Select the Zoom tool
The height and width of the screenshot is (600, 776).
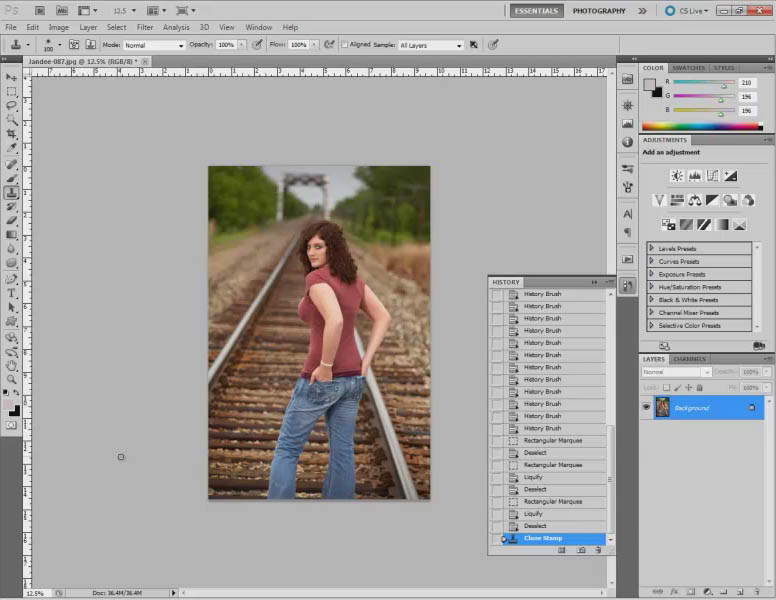(11, 380)
